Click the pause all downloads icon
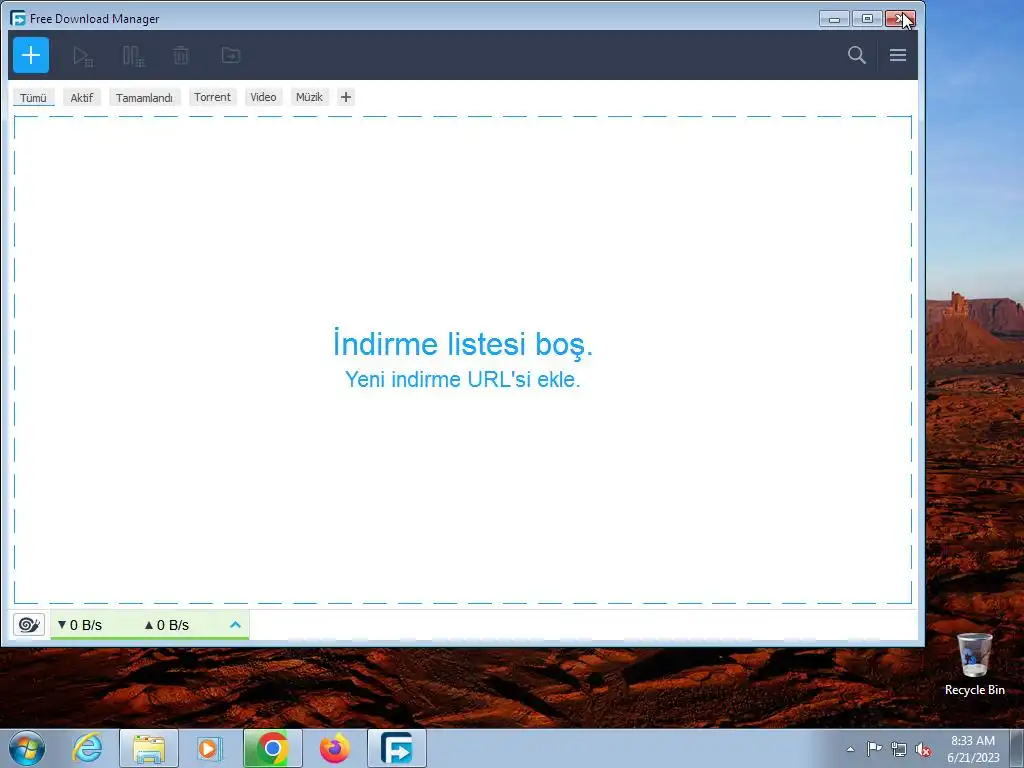Image resolution: width=1024 pixels, height=768 pixels. 133,56
